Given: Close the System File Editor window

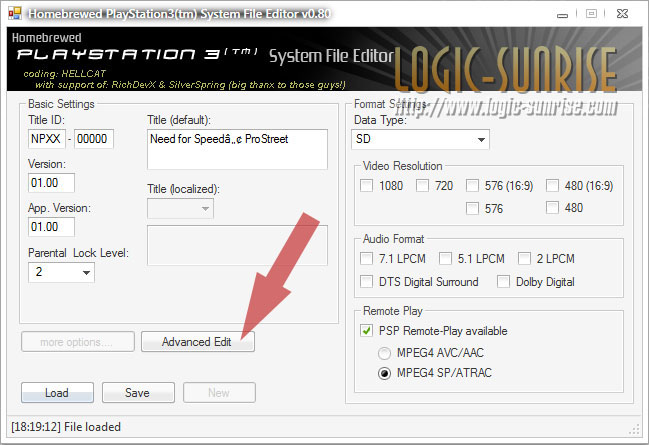Looking at the screenshot, I should click(622, 14).
